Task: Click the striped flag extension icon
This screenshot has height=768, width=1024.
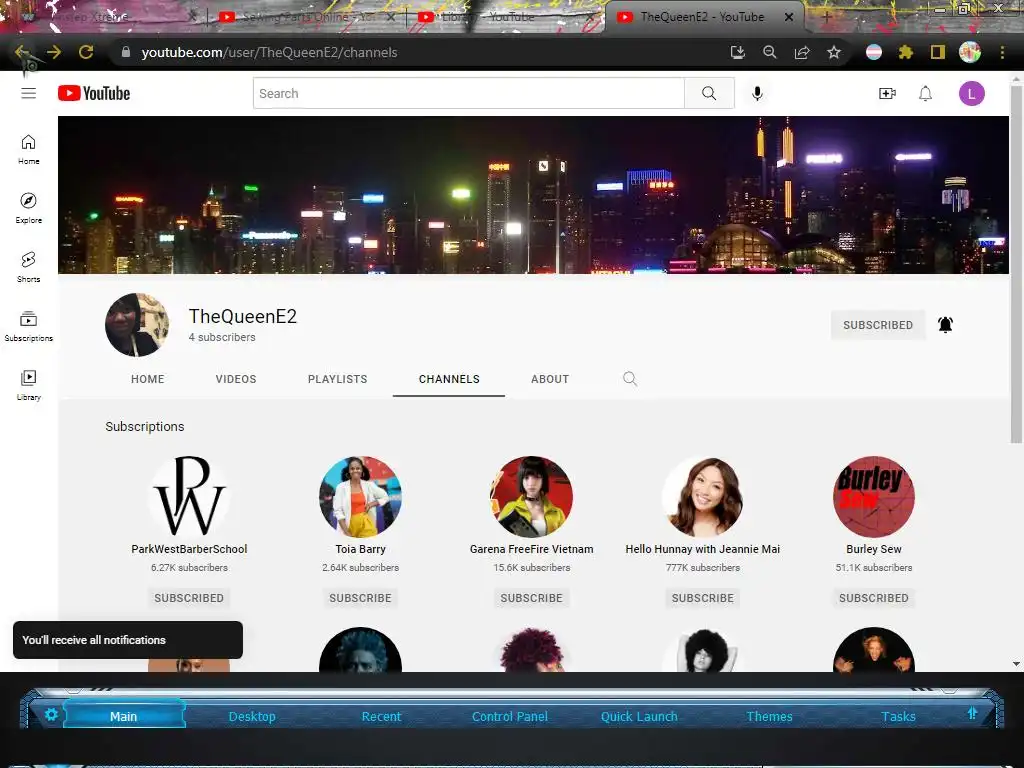Action: pos(874,52)
